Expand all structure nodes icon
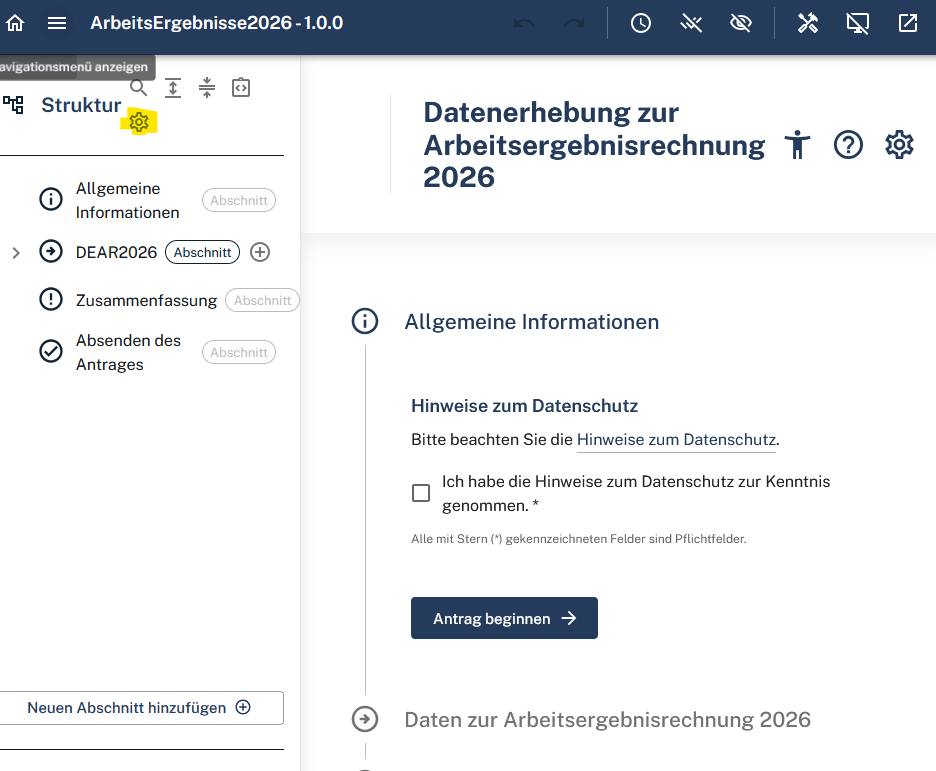This screenshot has width=936, height=771. pos(173,88)
